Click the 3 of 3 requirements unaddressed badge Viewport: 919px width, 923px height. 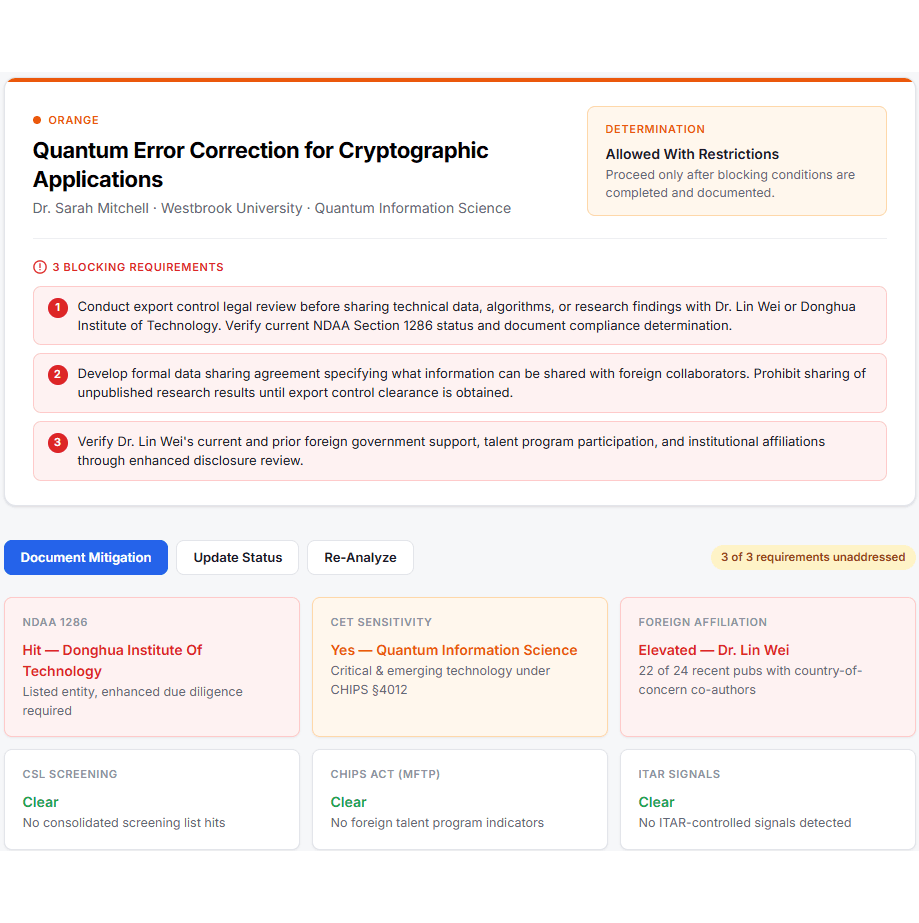pos(812,557)
